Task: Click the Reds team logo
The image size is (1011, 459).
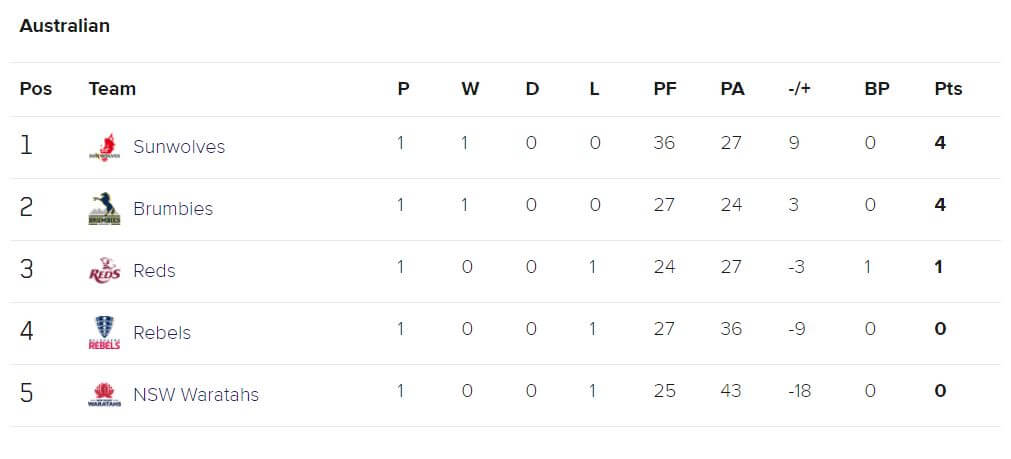Action: click(104, 271)
